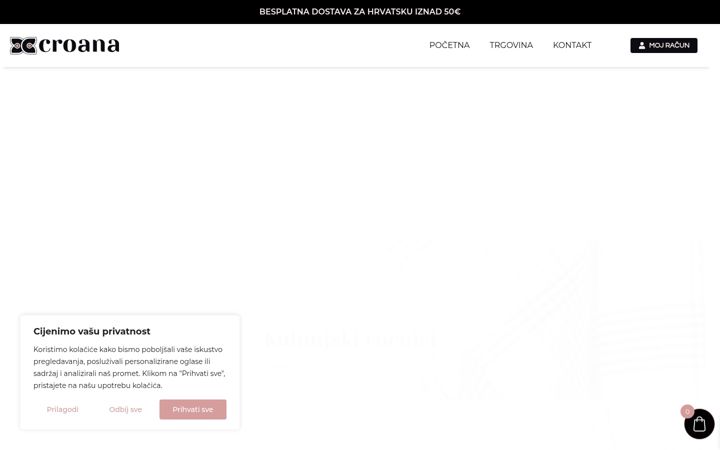
Task: Open MOJ RAČUN account button
Action: click(x=664, y=45)
